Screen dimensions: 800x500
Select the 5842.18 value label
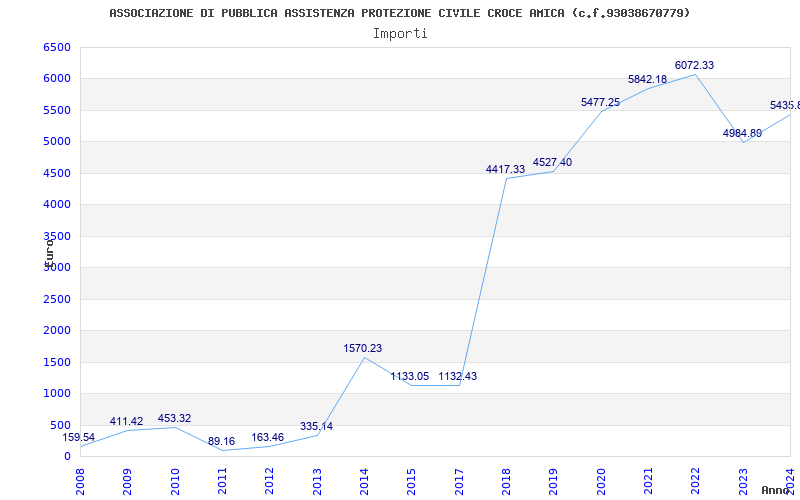click(x=647, y=79)
